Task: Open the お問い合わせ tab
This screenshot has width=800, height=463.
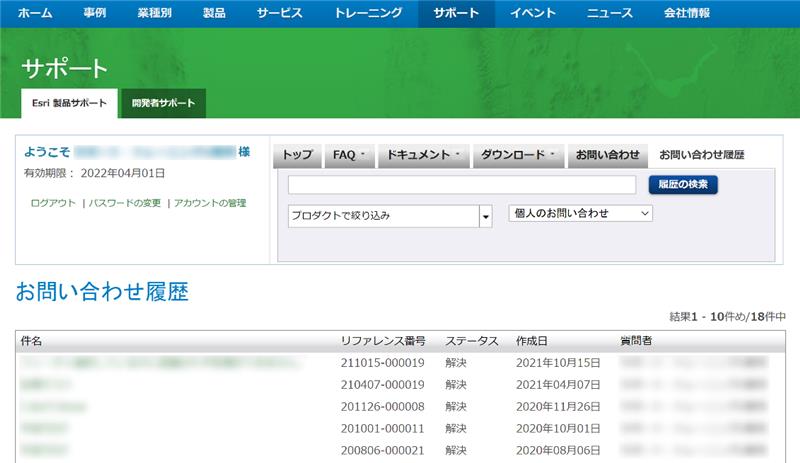Action: point(608,155)
